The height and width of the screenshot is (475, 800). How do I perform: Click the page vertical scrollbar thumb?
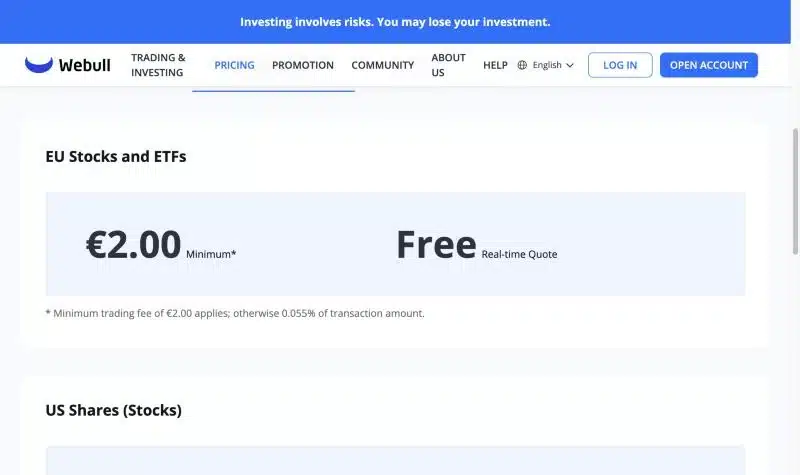(795, 191)
